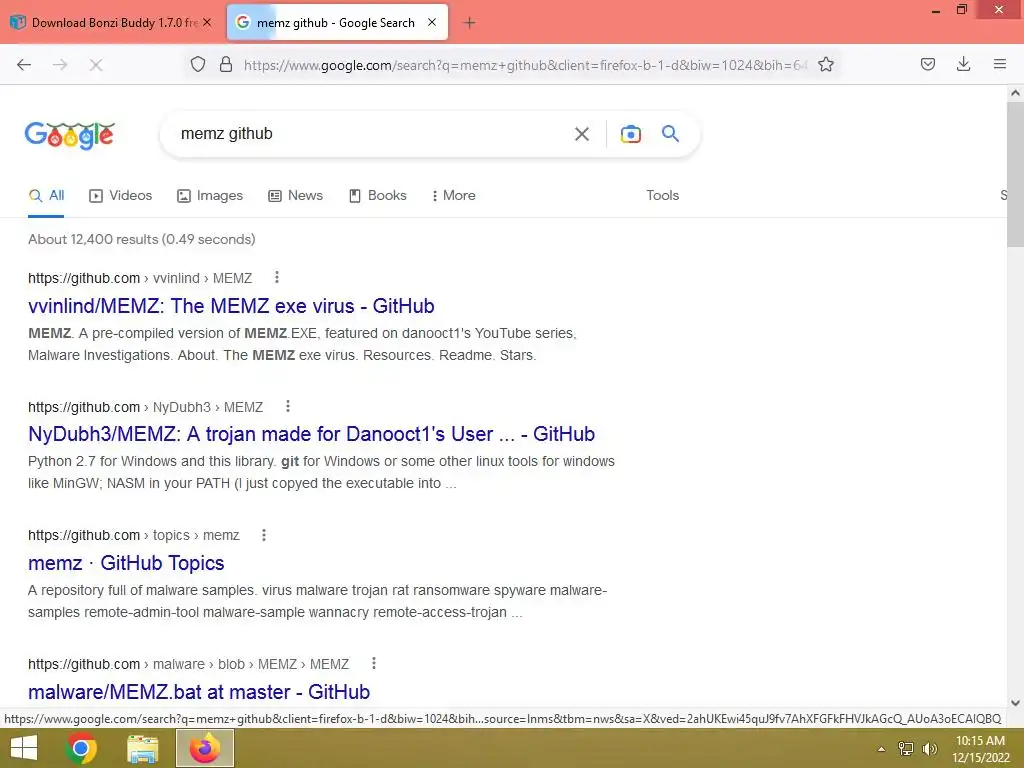Open NyDubh3/MEMZ trojan GitHub link

click(312, 434)
